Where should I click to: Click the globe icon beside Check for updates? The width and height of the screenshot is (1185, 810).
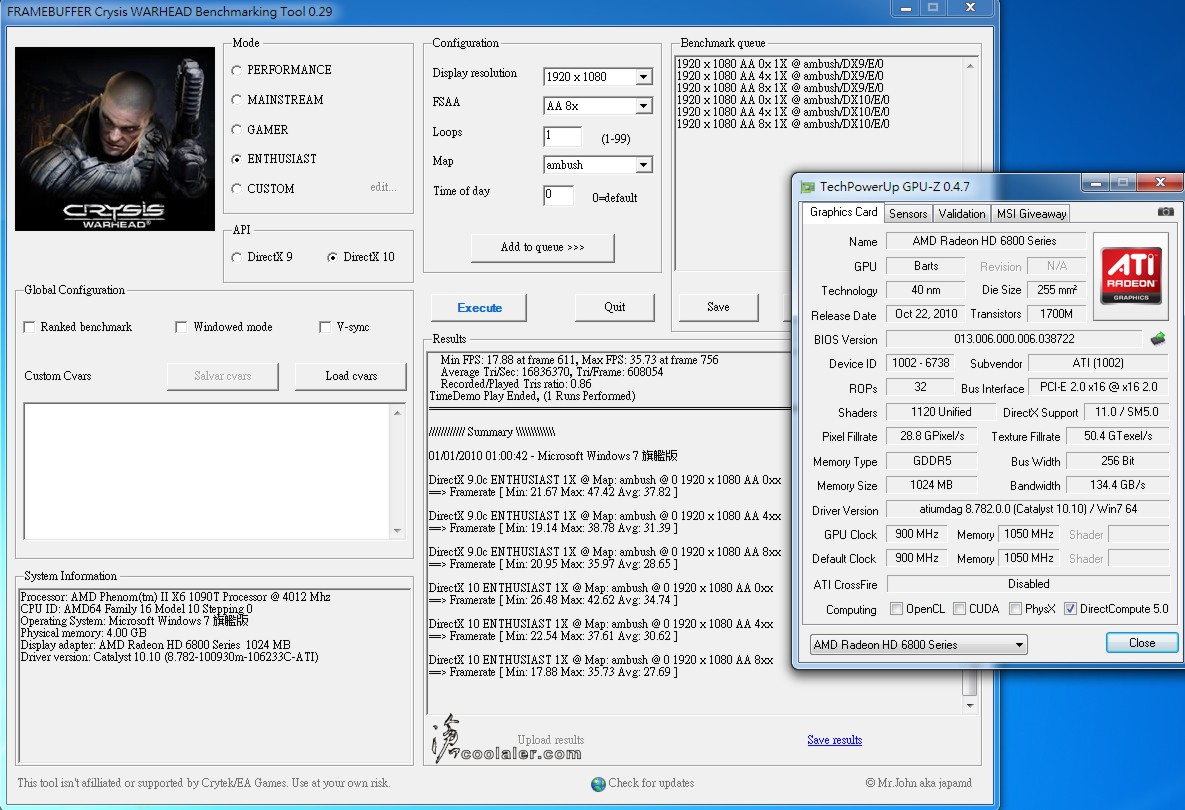[598, 784]
